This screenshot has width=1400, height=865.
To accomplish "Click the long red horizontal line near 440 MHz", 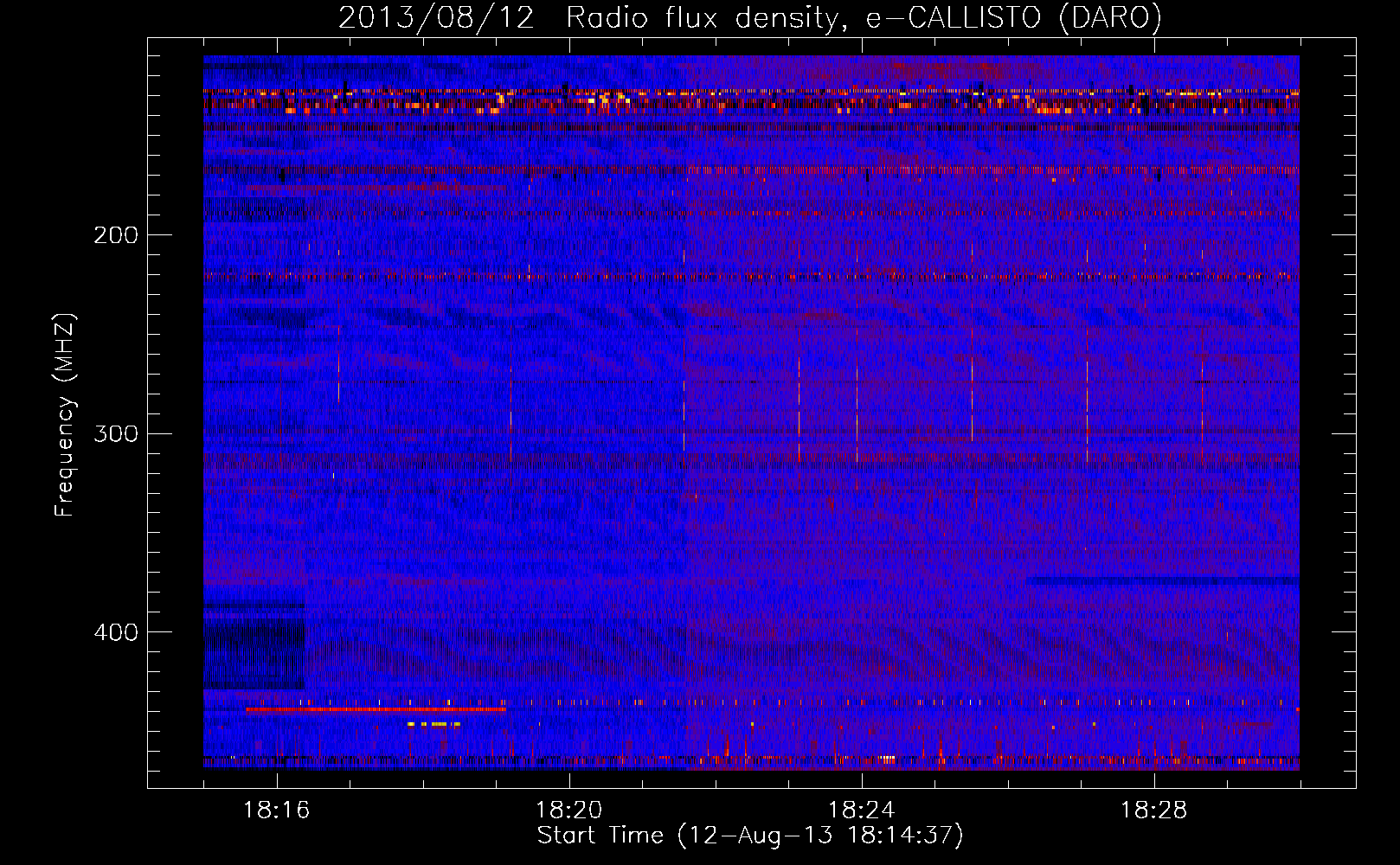I will [376, 709].
